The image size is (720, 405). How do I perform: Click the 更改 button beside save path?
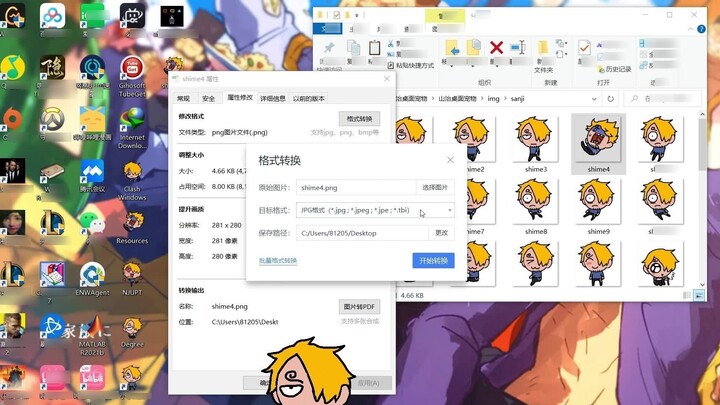coord(441,233)
